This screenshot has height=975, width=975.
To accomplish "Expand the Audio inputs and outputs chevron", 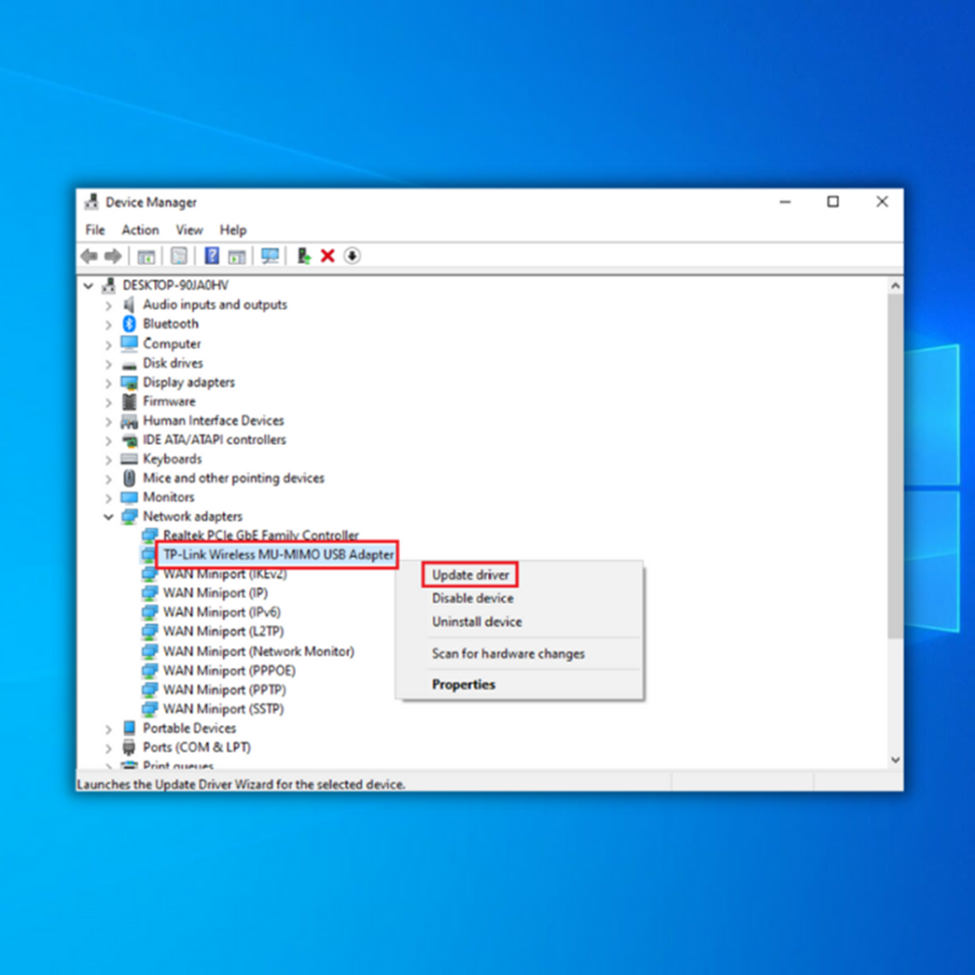I will coord(108,305).
